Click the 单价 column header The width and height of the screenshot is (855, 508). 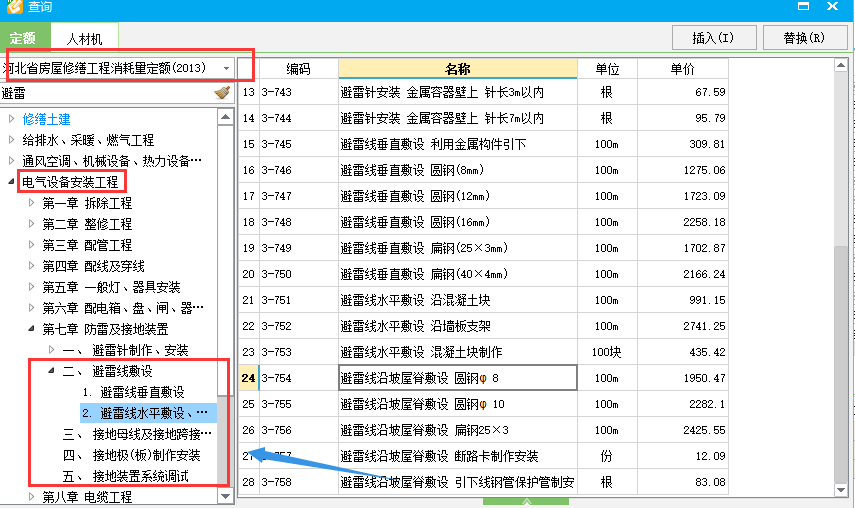tap(683, 69)
